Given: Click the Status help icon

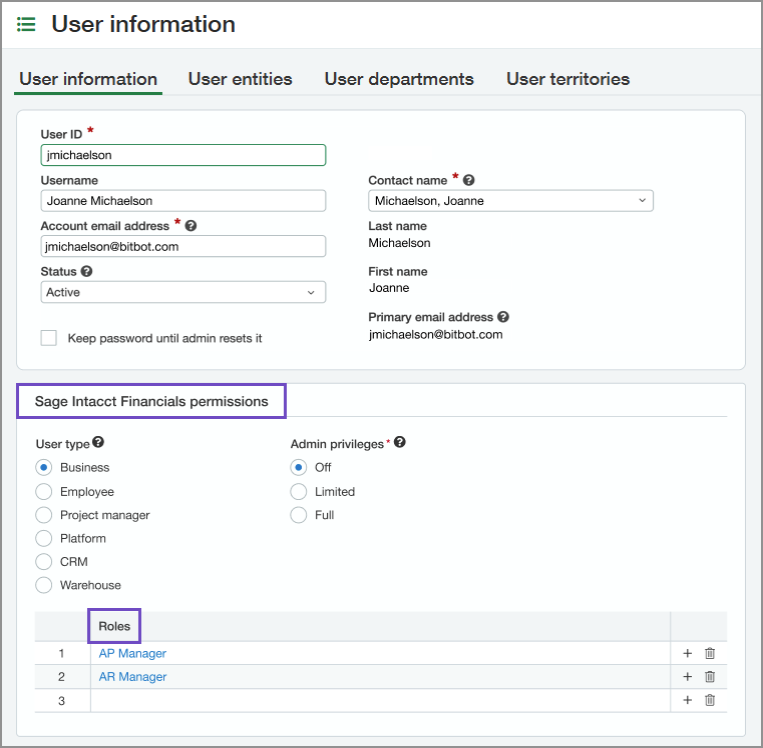Looking at the screenshot, I should 87,271.
